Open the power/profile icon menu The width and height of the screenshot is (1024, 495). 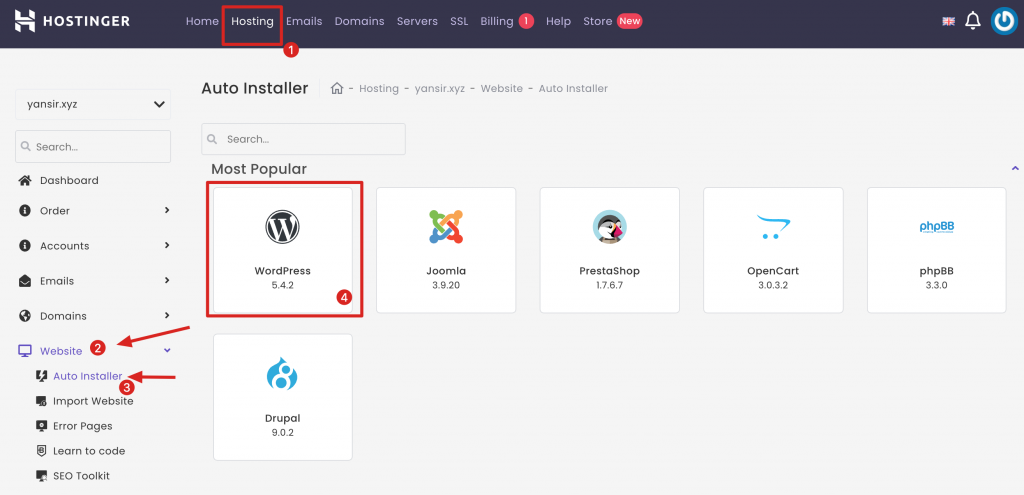(1004, 21)
